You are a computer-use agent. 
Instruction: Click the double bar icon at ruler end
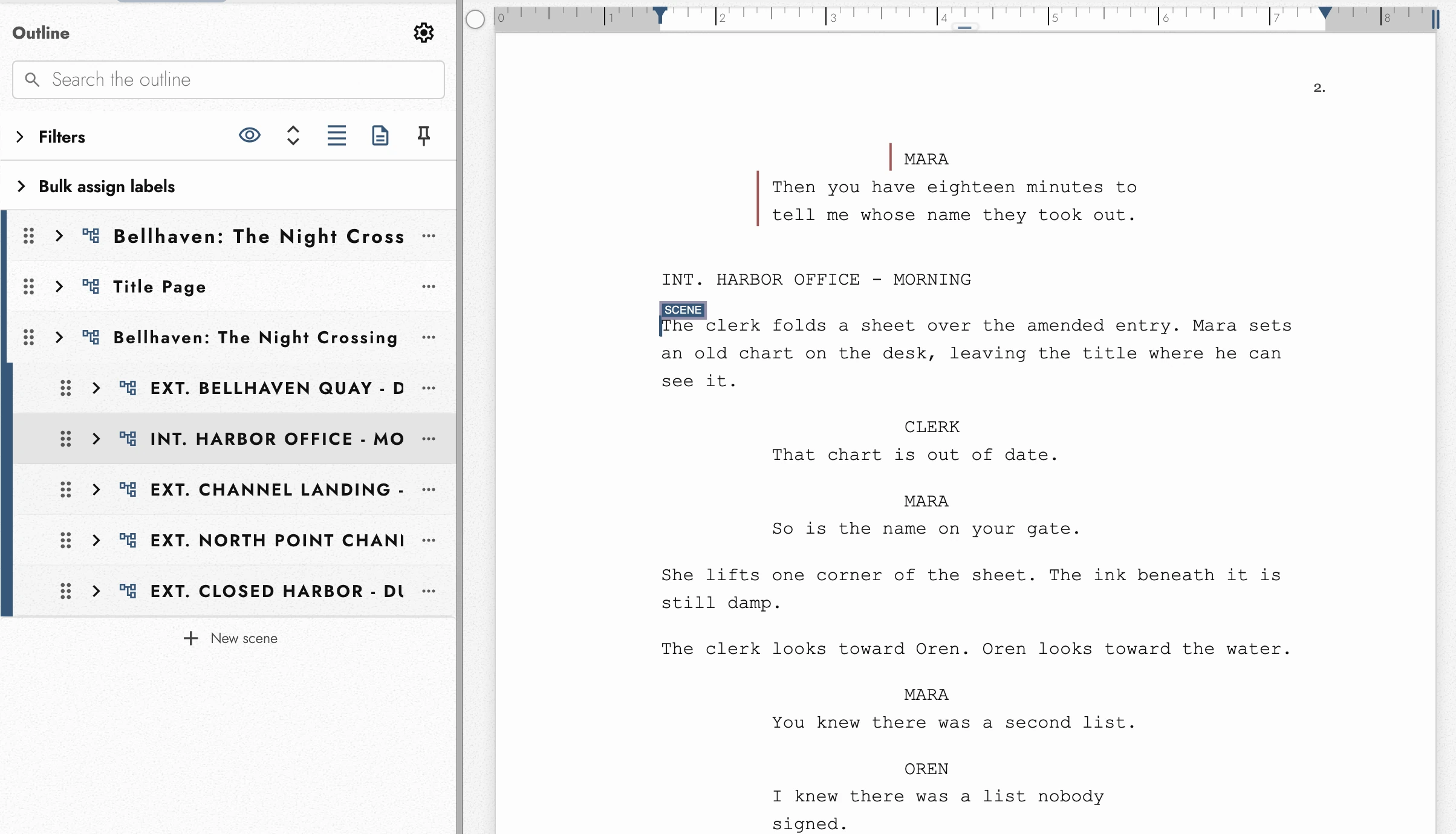click(1435, 19)
